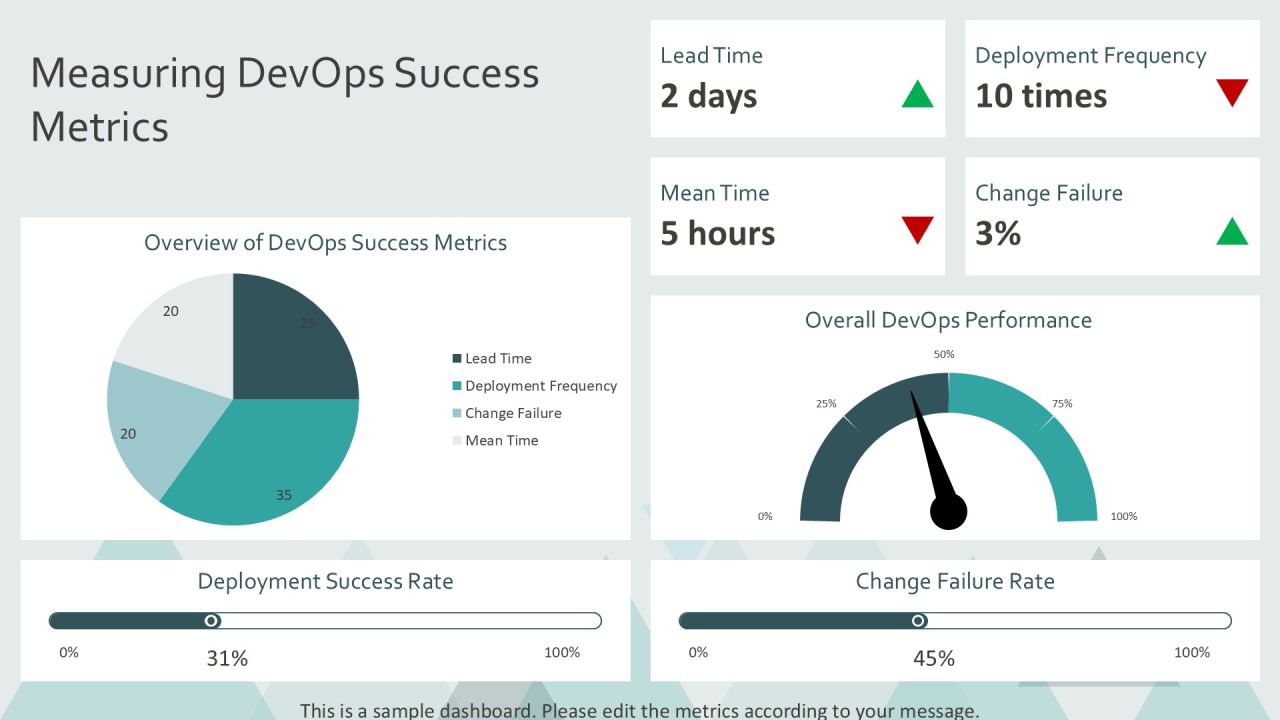Click the 'Lead Time' legend text
The image size is (1280, 720).
coord(498,358)
